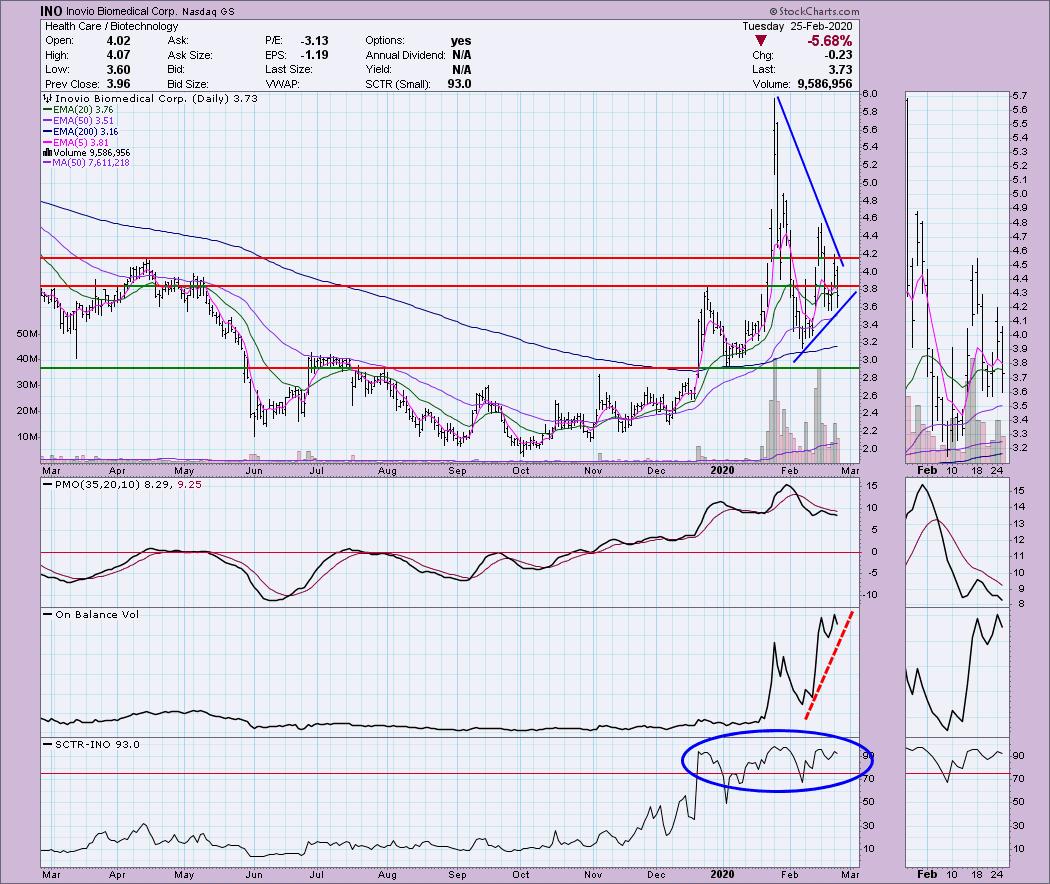Viewport: 1050px width, 884px height.
Task: Click the Last price 3.73
Action: [840, 70]
